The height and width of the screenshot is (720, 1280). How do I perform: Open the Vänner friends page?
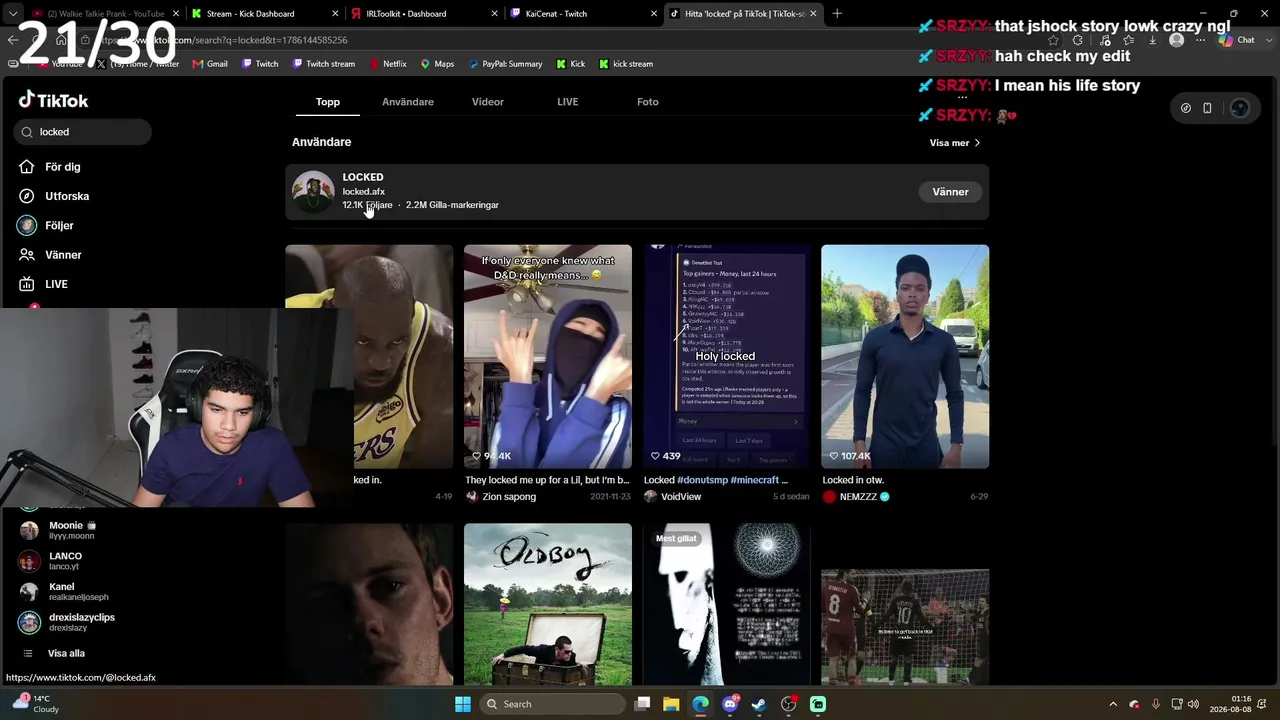pyautogui.click(x=50, y=255)
